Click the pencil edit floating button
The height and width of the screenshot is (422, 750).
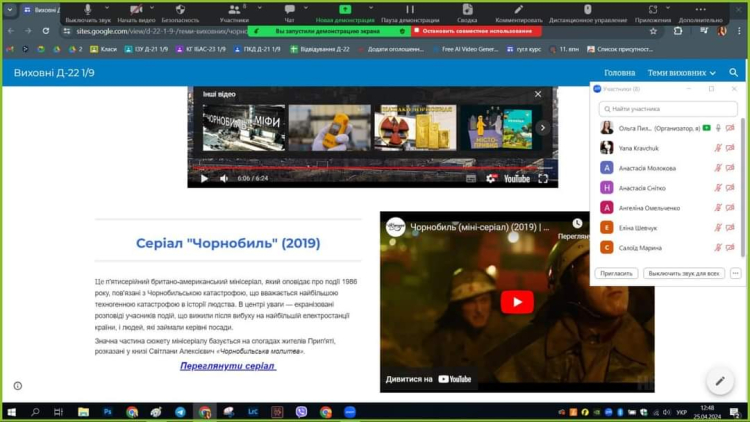click(x=719, y=381)
